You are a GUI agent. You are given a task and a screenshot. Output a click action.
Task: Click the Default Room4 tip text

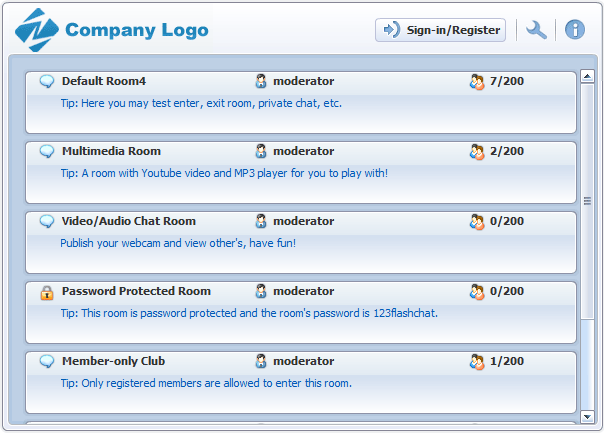[x=201, y=103]
